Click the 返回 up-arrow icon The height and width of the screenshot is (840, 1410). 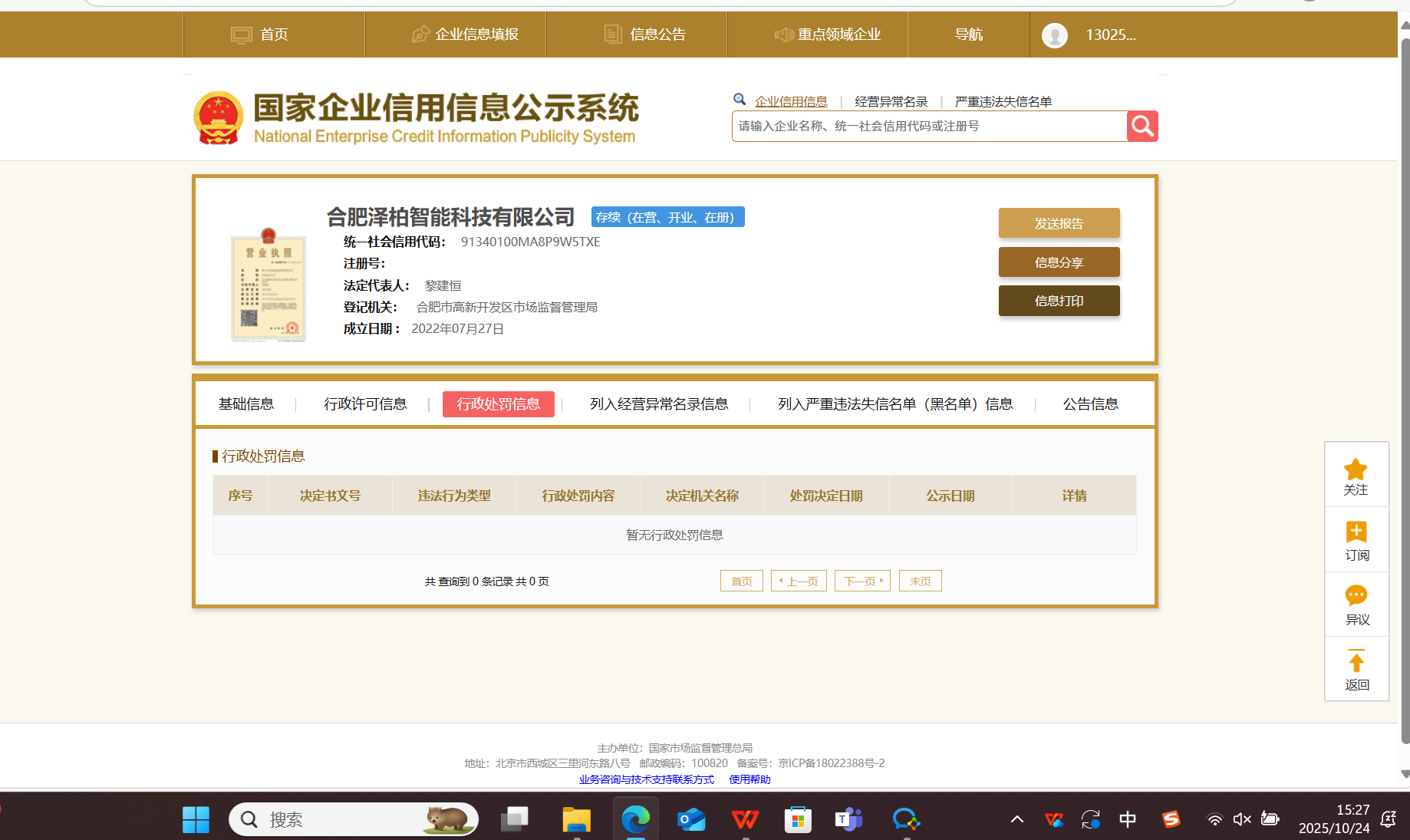[1356, 661]
